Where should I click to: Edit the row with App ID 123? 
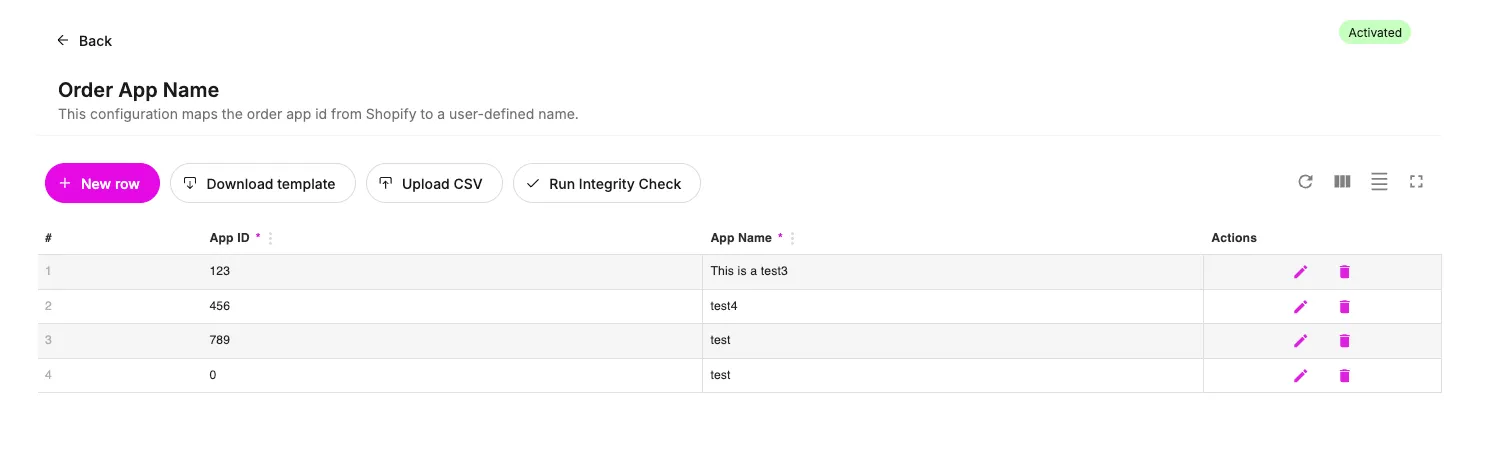1300,272
